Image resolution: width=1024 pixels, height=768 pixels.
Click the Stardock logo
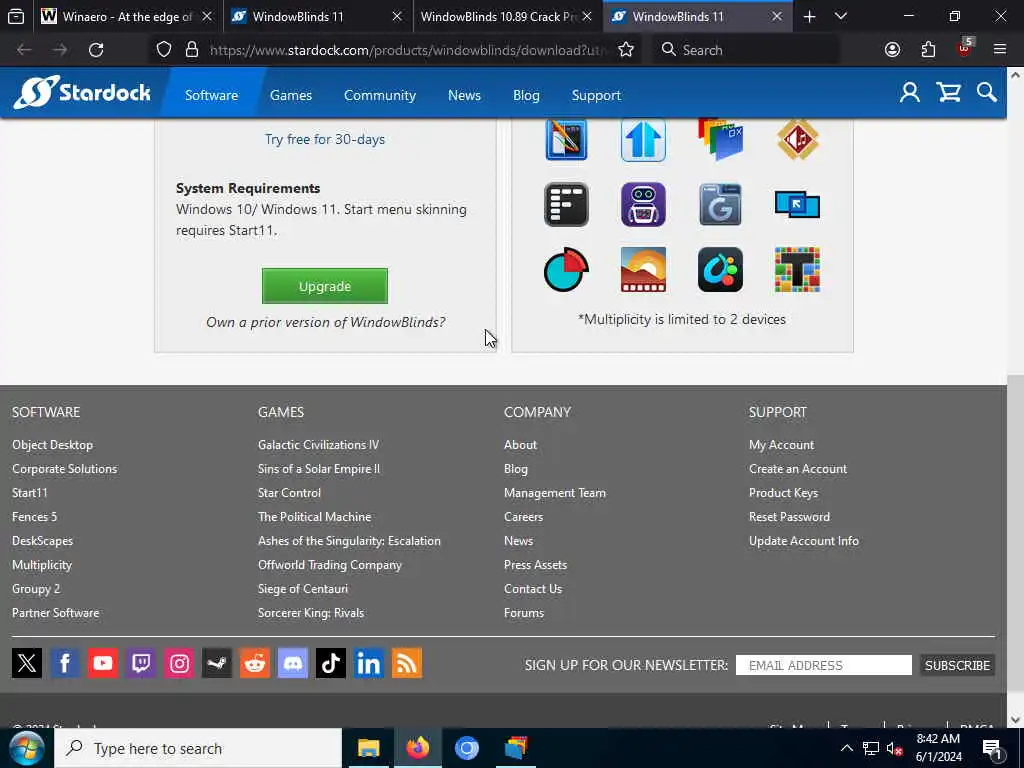tap(82, 92)
